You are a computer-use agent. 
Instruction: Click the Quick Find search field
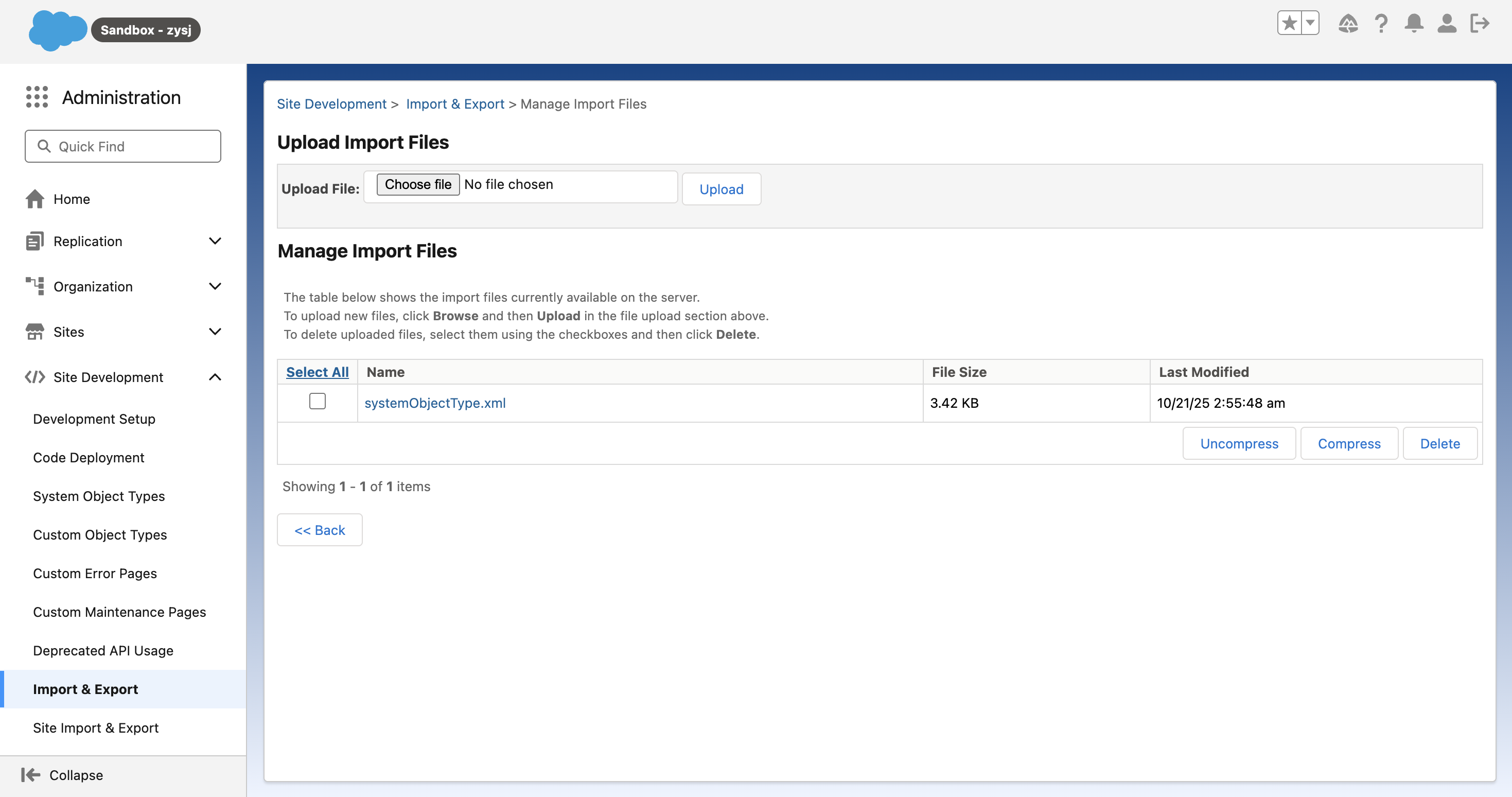(124, 146)
